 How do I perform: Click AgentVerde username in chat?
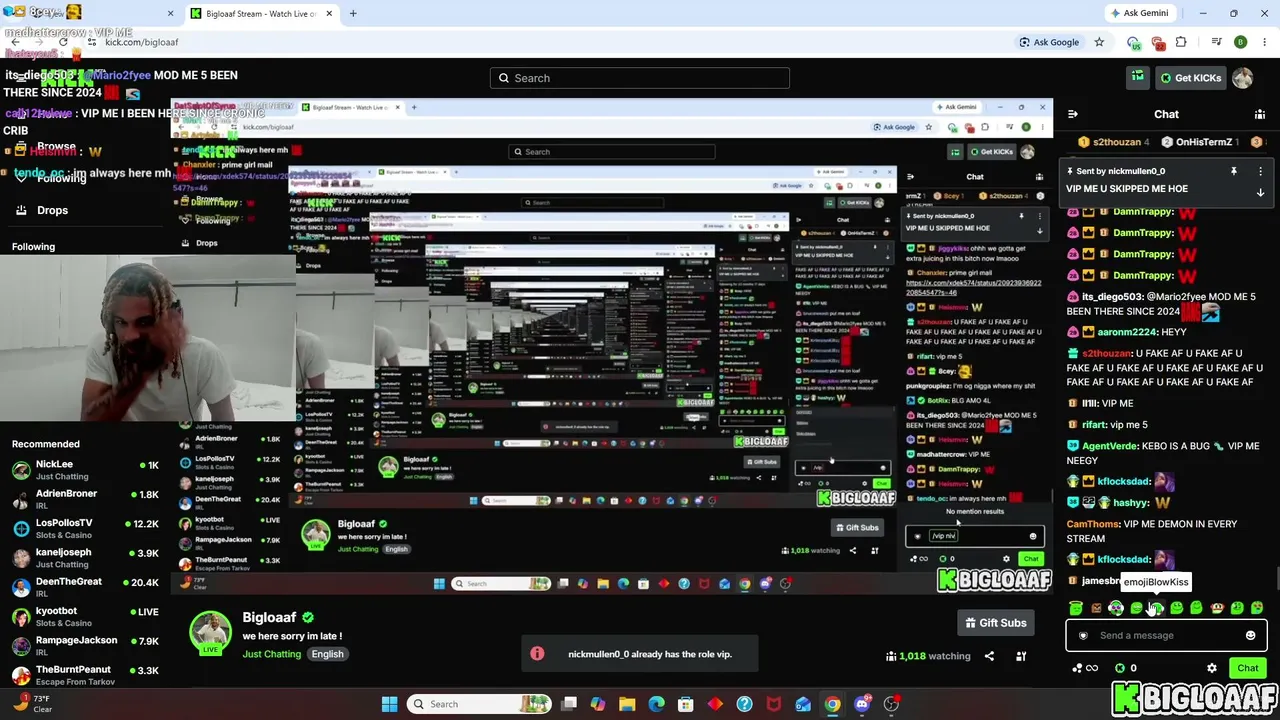[x=1110, y=446]
